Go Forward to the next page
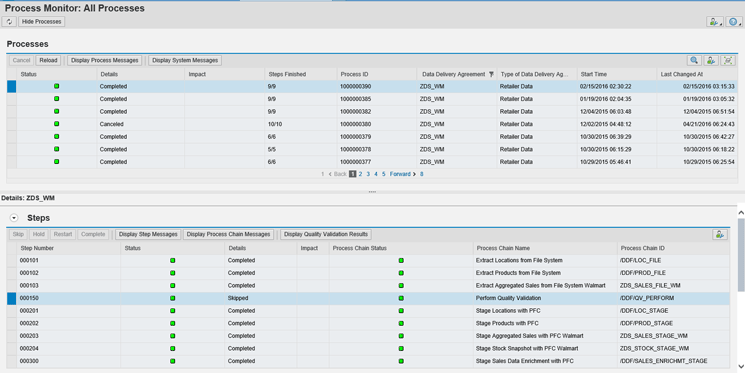 tap(402, 174)
